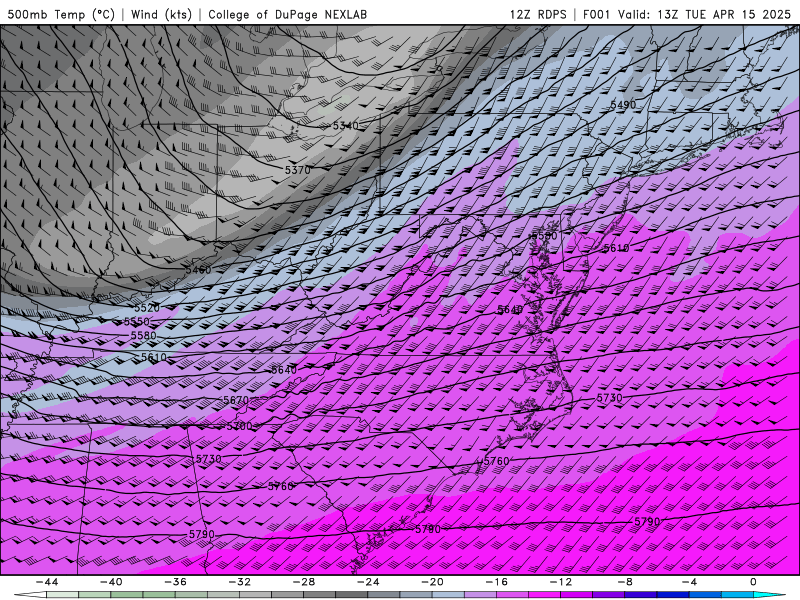
Task: Click the -20 colorbar temperature label
Action: coord(433,582)
